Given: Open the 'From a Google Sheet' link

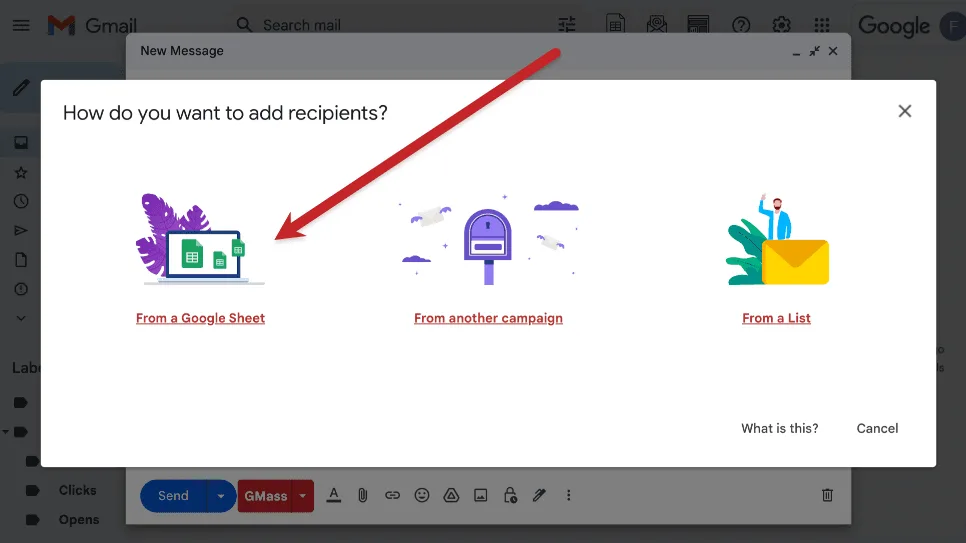Looking at the screenshot, I should tap(200, 318).
